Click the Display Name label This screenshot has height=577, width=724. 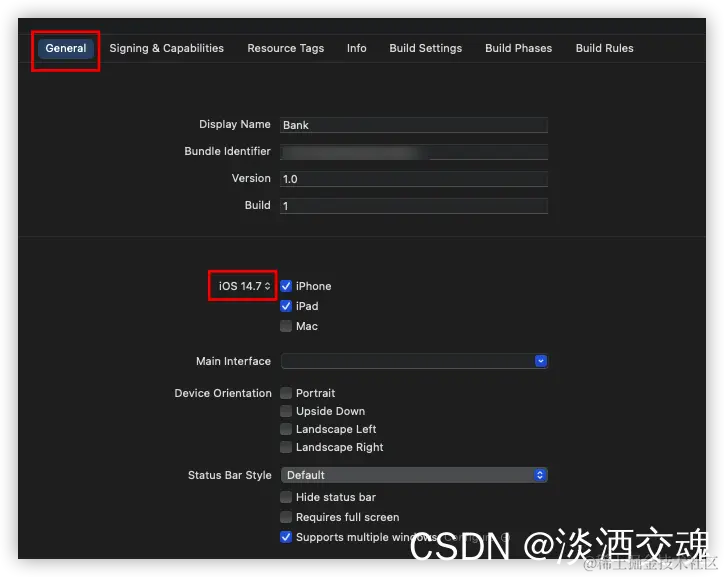[x=235, y=124]
